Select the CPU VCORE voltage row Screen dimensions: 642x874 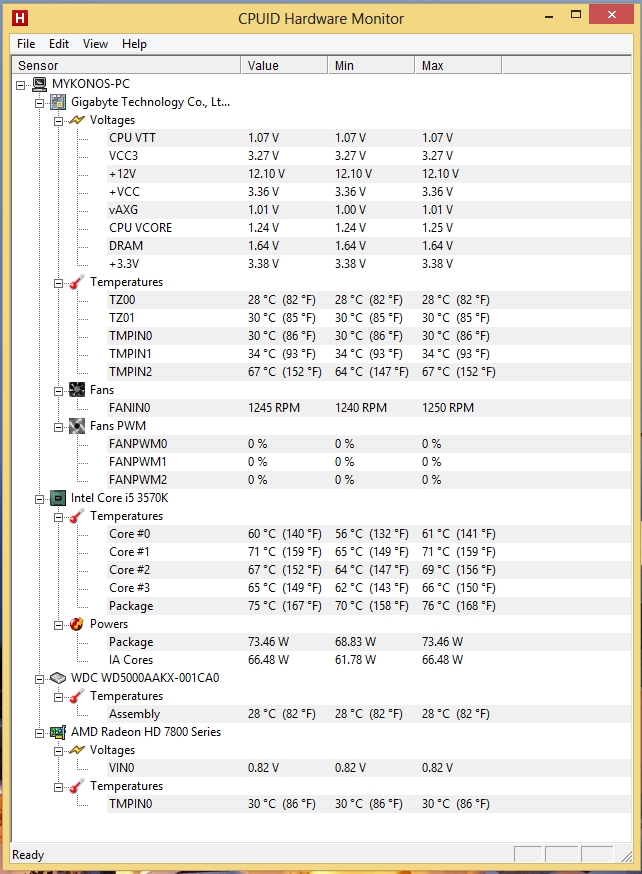tap(368, 228)
